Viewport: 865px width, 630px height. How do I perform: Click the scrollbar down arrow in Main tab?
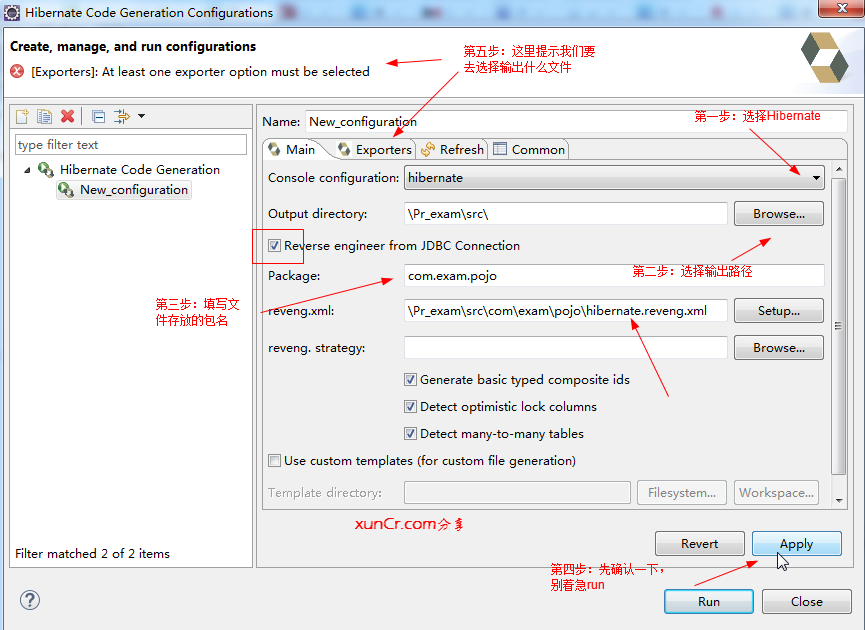839,500
